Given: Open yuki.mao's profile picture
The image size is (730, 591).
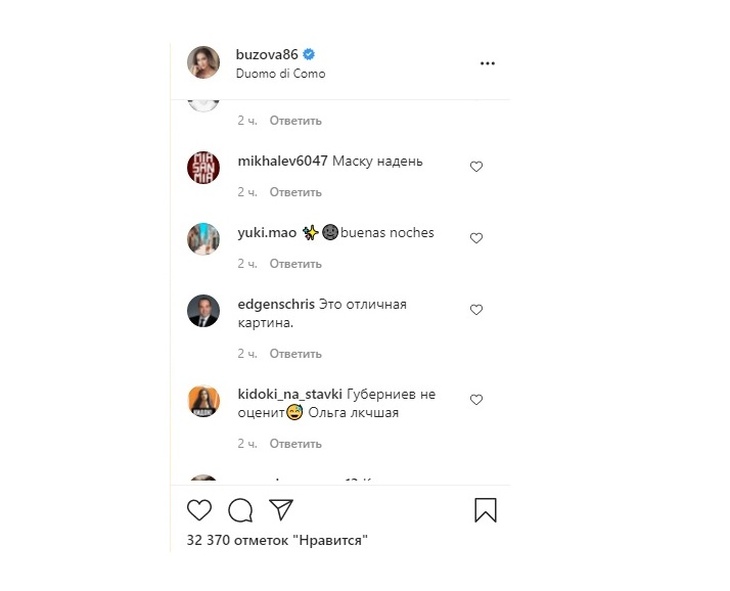Looking at the screenshot, I should click(204, 239).
